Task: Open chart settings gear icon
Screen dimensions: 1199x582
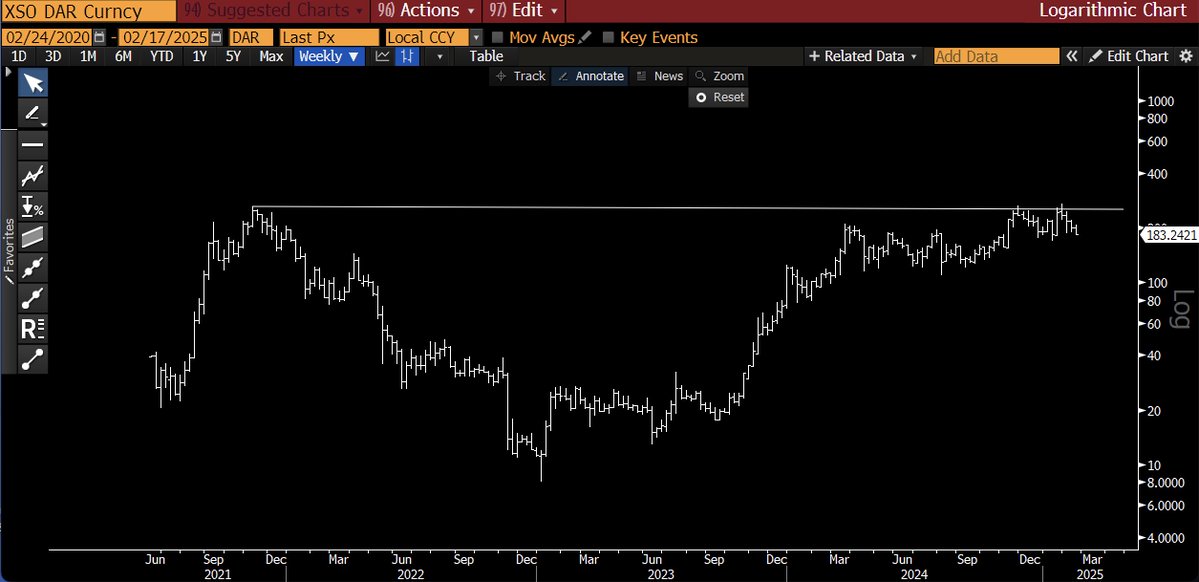Action: click(1185, 56)
